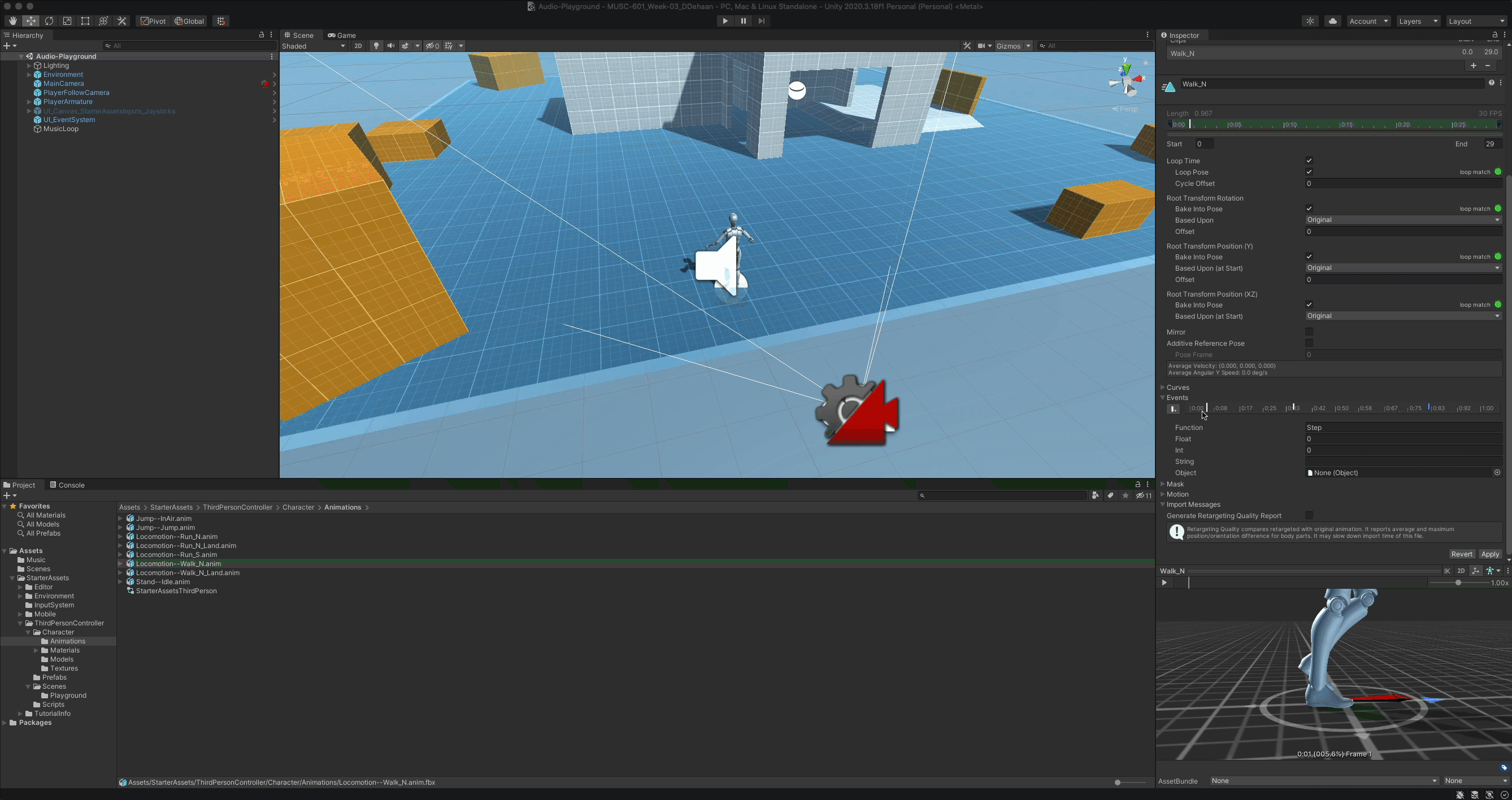
Task: Toggle 2D scene view mode
Action: tap(358, 46)
